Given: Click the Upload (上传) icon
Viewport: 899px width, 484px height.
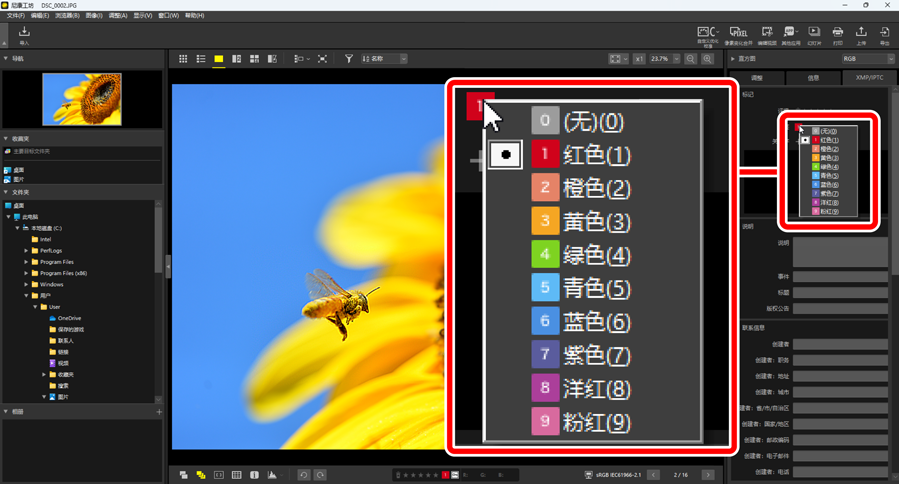Looking at the screenshot, I should pos(861,35).
